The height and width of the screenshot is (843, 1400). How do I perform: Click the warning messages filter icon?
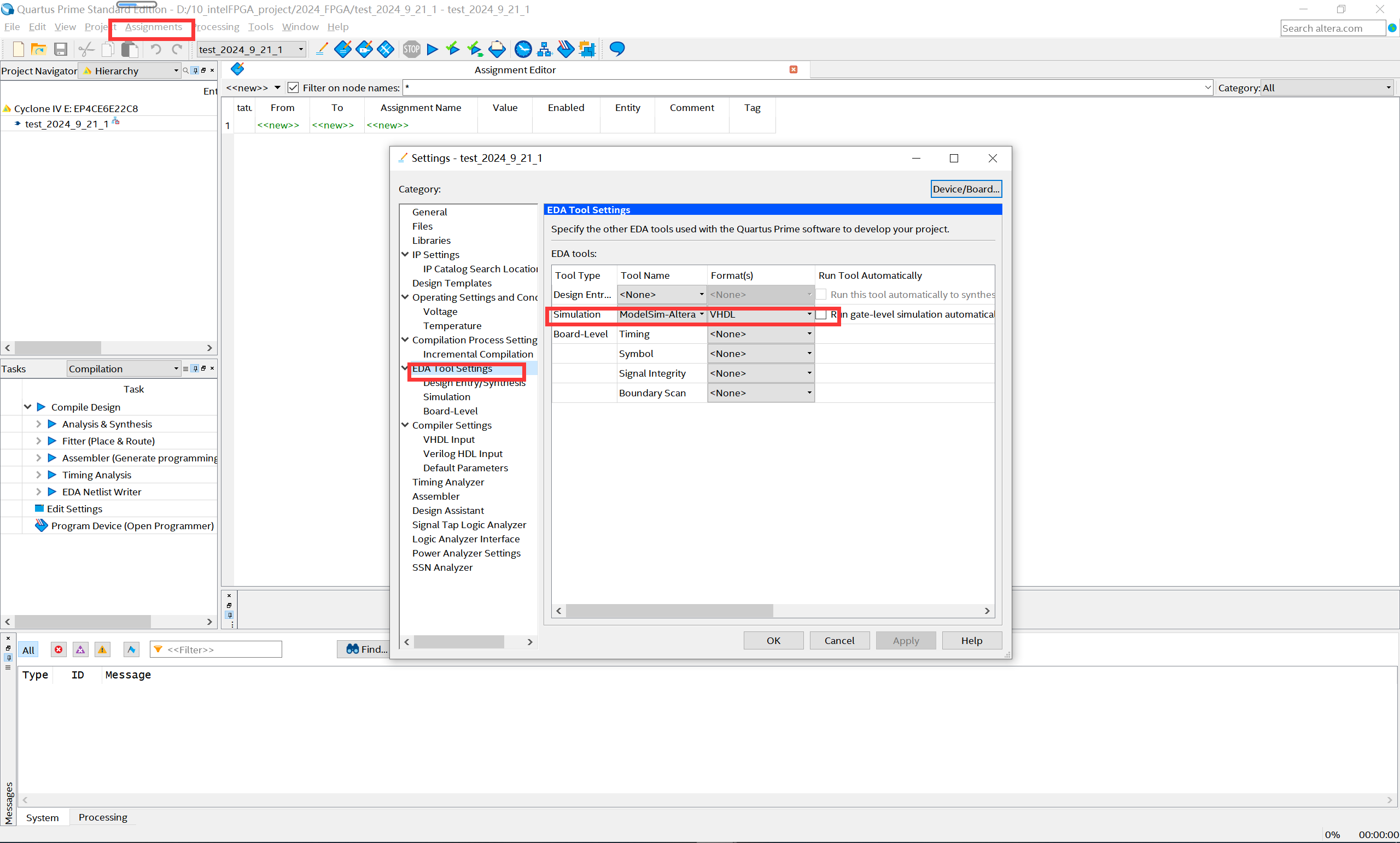click(102, 649)
